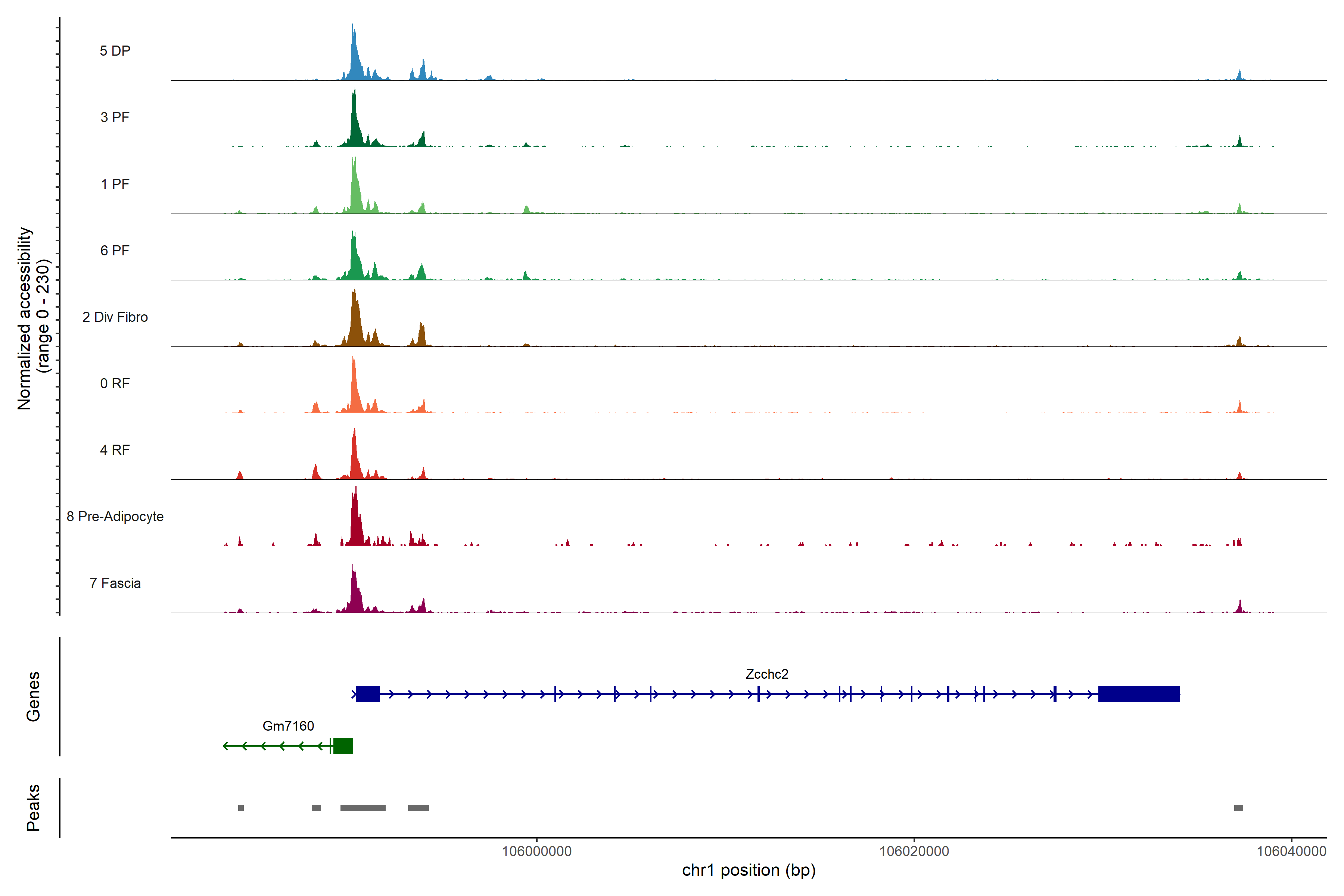Click the 106020000 axis tick label
Screen dimensions: 1344x896
tap(914, 852)
